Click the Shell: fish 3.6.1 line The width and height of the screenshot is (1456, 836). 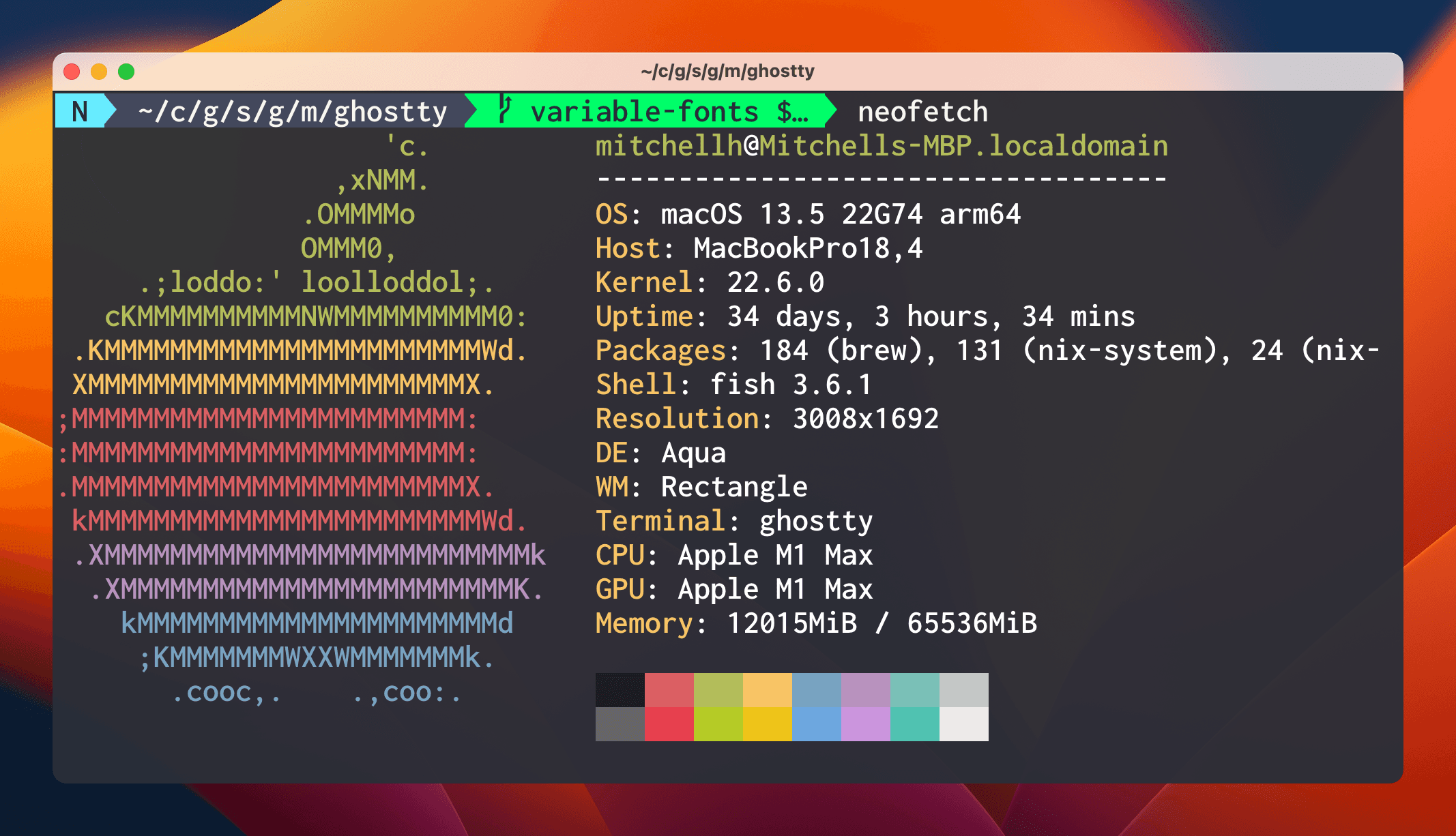(734, 385)
